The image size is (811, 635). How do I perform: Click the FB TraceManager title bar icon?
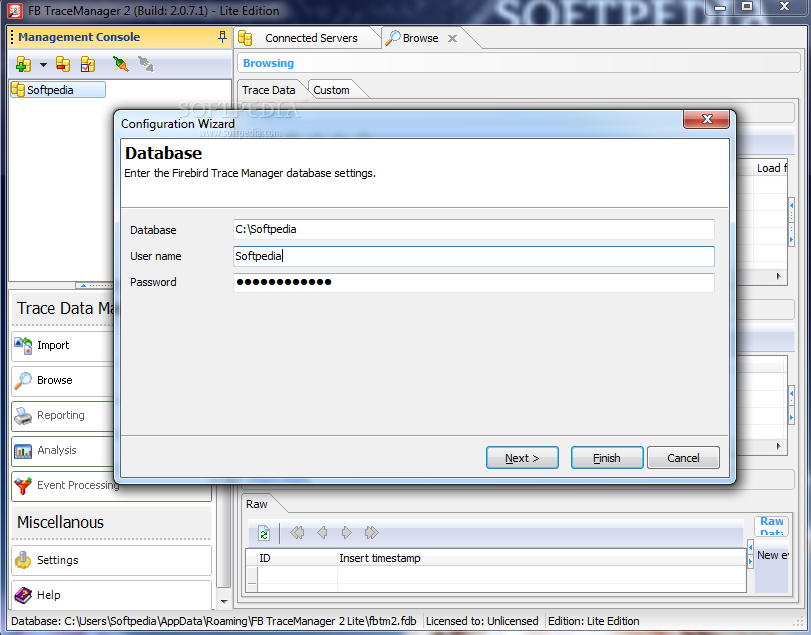point(14,11)
